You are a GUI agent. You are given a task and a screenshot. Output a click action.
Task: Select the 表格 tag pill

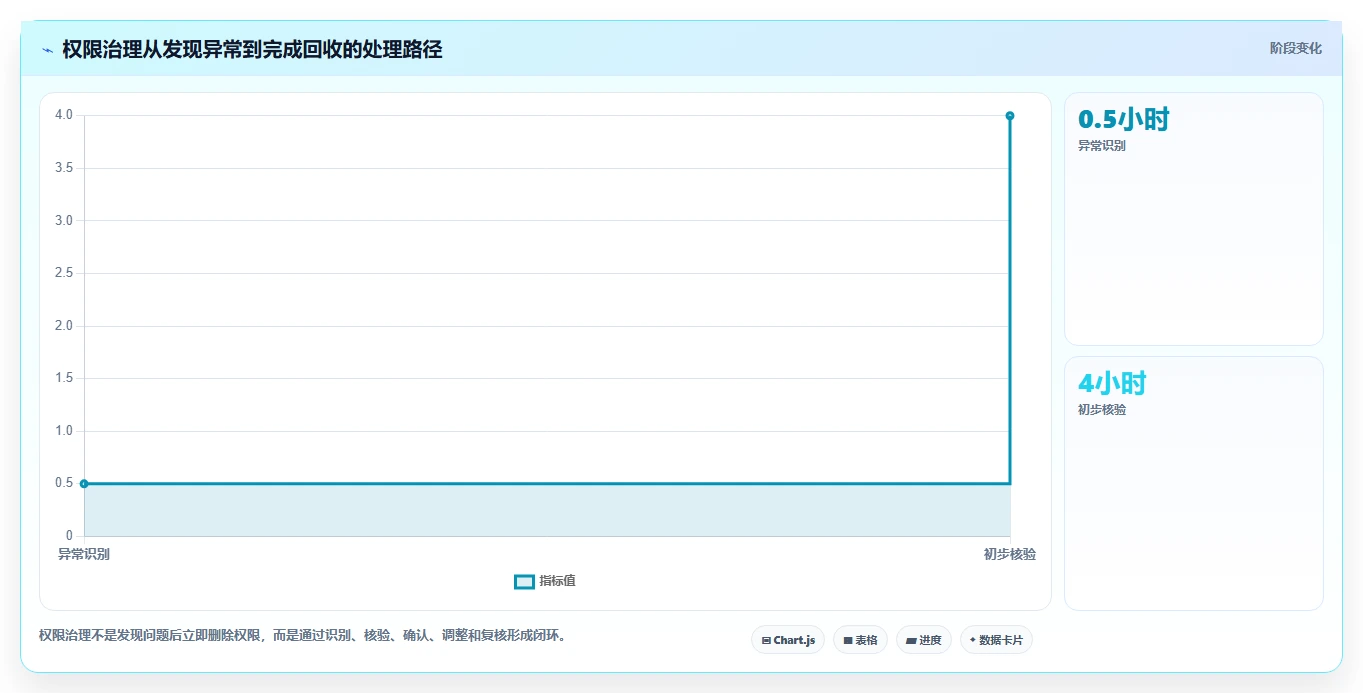(x=860, y=640)
